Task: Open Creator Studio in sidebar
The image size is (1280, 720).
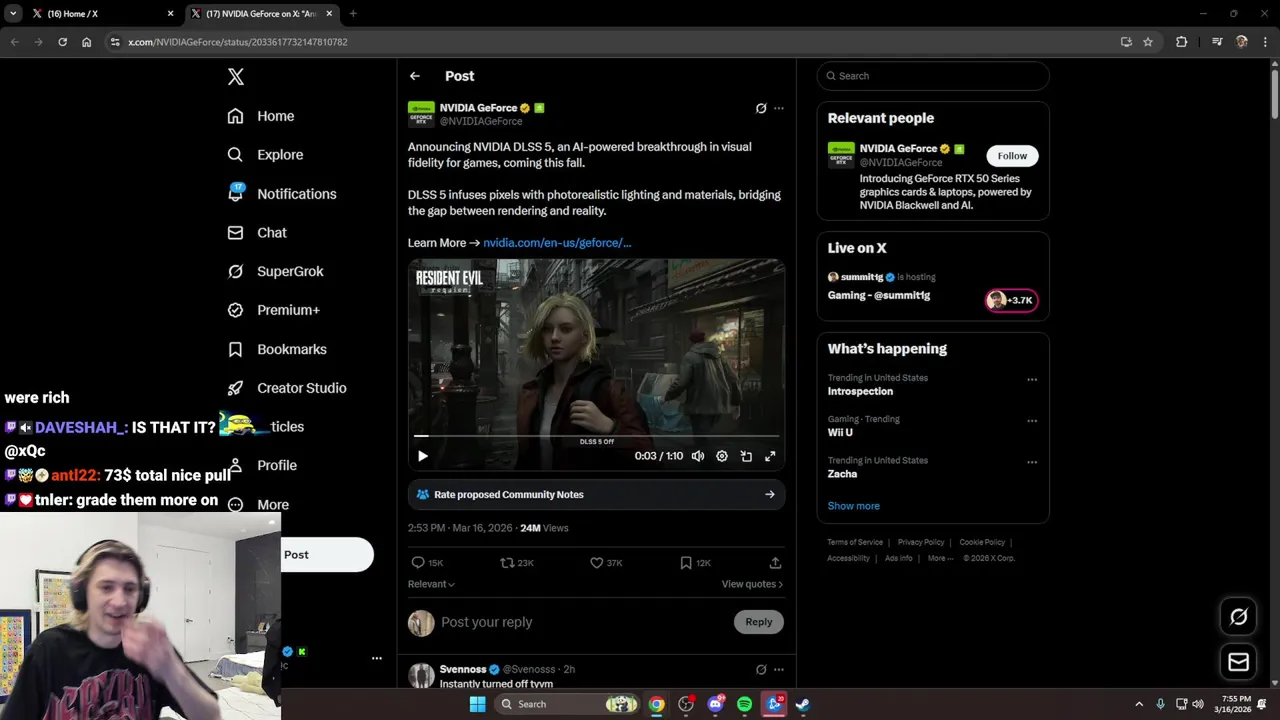Action: click(x=287, y=388)
